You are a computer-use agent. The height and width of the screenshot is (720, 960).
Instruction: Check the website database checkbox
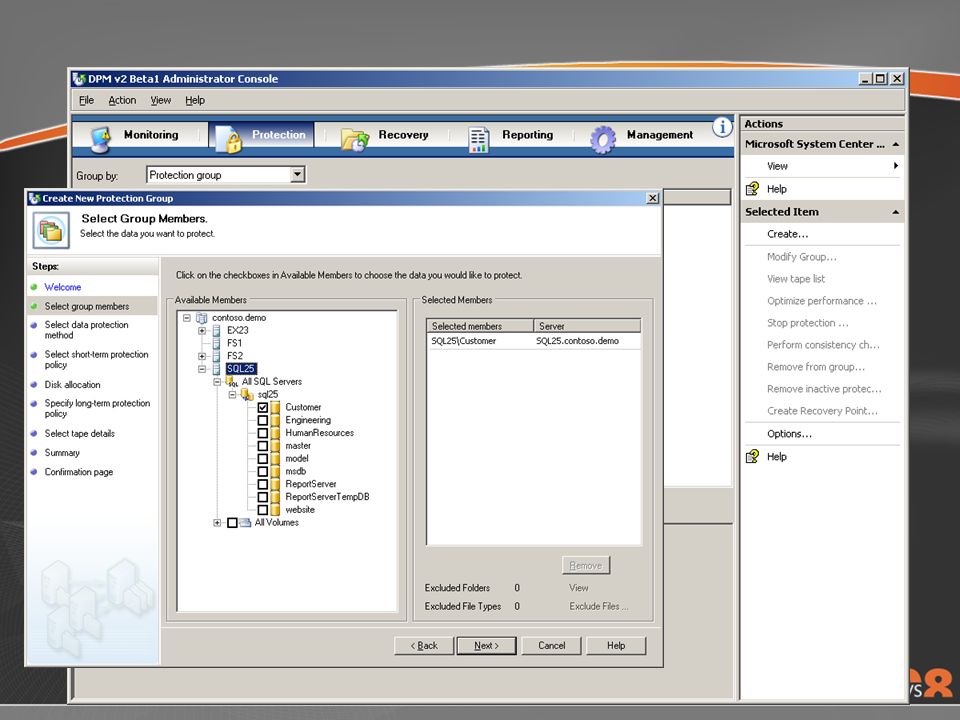coord(263,509)
